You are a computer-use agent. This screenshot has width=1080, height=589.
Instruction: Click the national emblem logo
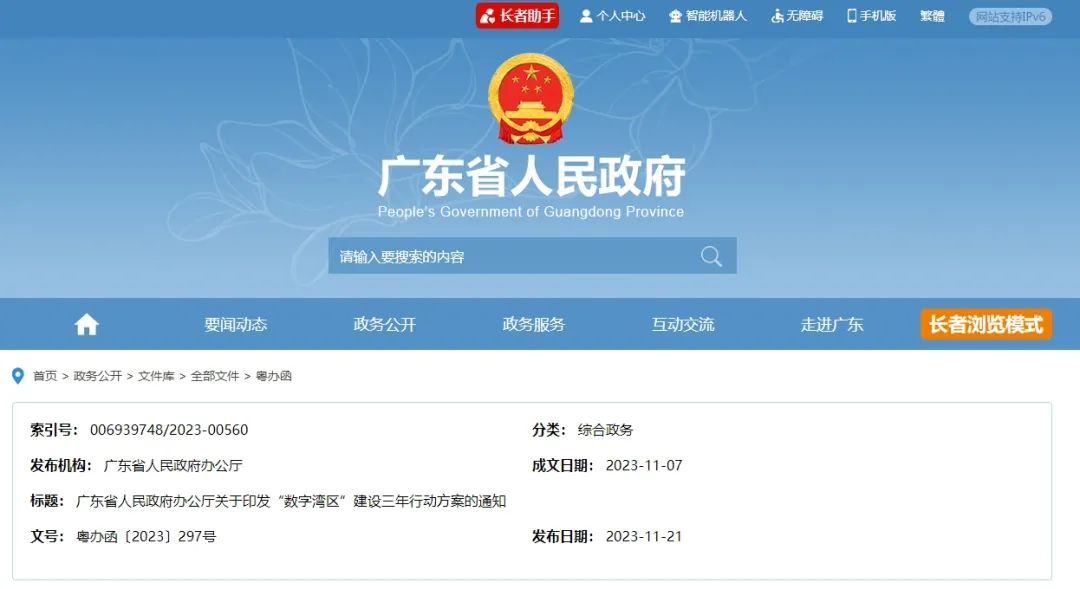pyautogui.click(x=531, y=99)
